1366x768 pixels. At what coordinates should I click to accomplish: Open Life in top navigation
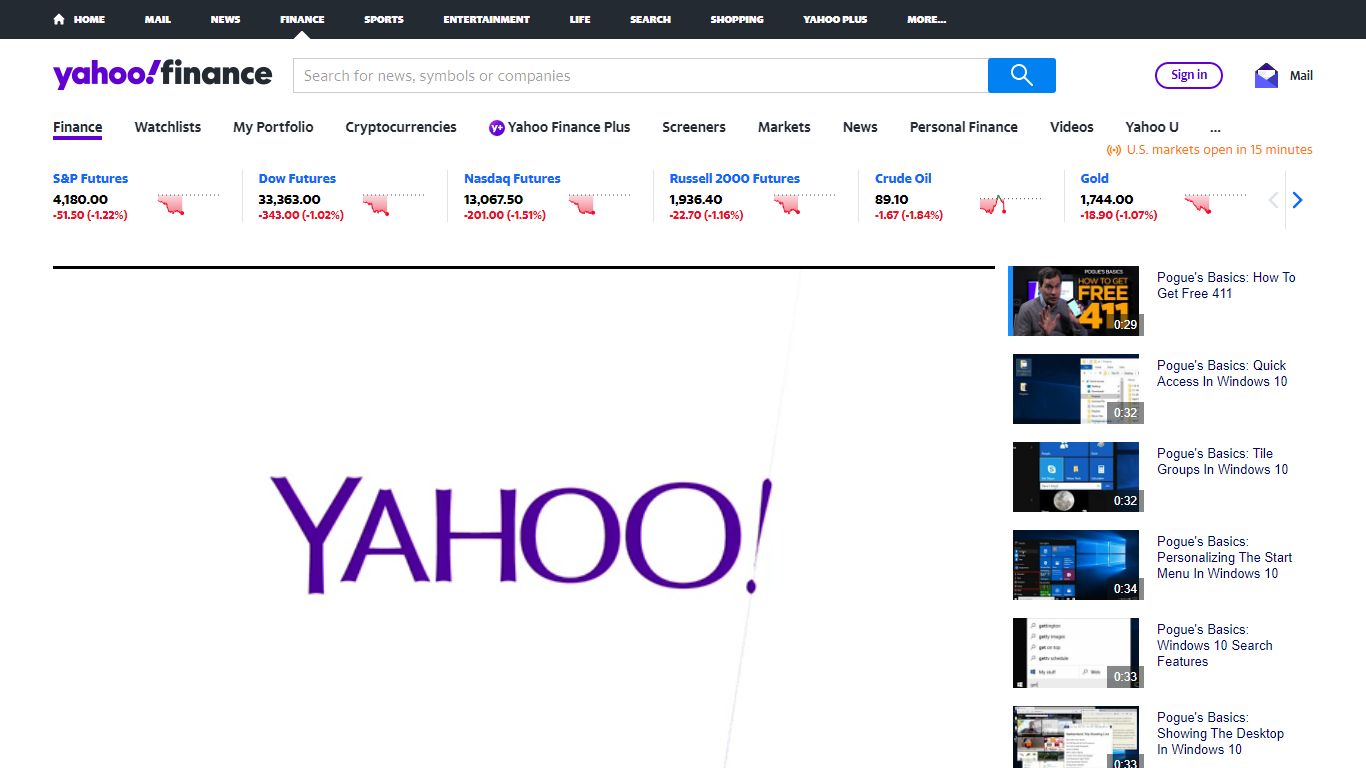point(580,19)
